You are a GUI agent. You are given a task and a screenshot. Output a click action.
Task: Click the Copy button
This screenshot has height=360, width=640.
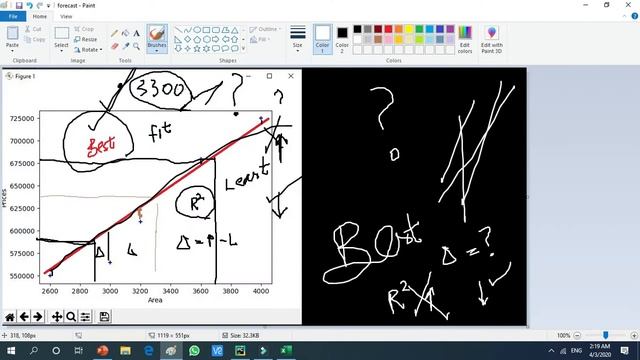pyautogui.click(x=35, y=40)
